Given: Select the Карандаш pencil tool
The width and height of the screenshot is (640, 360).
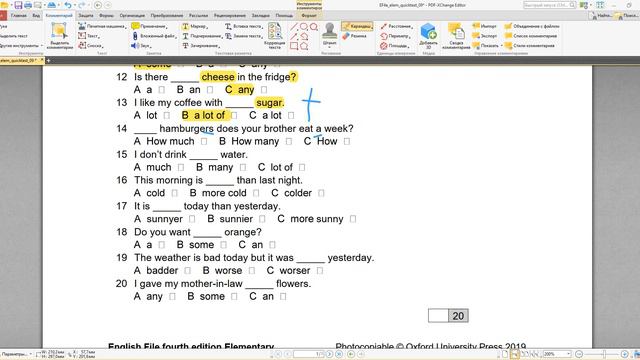Looking at the screenshot, I should pyautogui.click(x=357, y=26).
